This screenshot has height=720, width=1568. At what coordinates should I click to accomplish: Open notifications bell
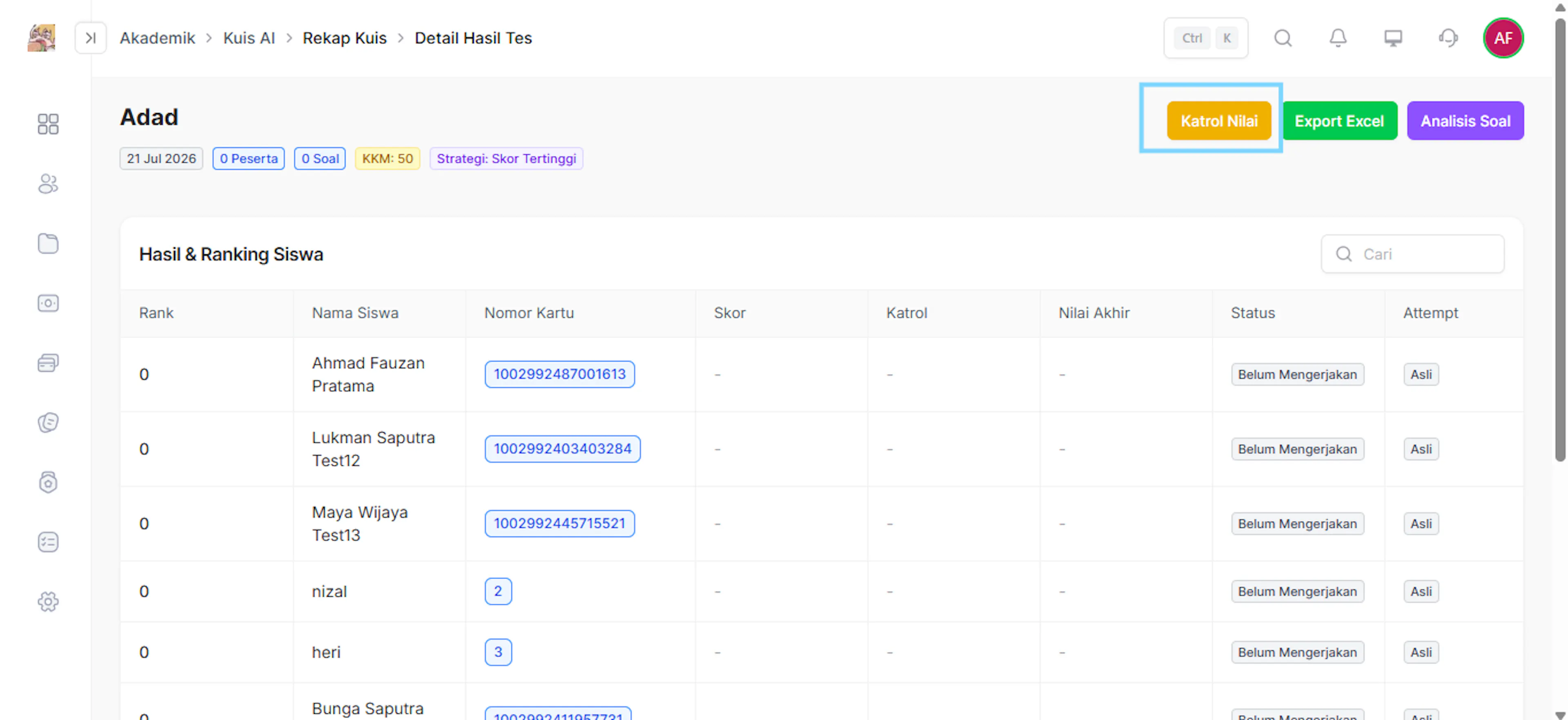coord(1337,38)
